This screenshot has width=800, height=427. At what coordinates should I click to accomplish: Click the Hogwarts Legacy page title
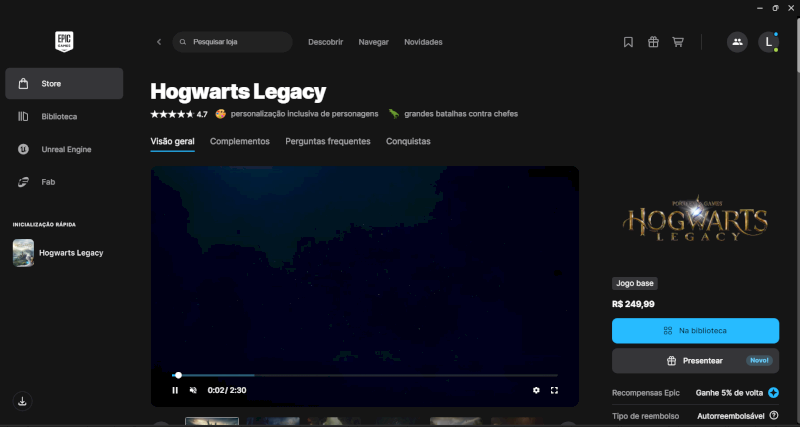tap(238, 92)
